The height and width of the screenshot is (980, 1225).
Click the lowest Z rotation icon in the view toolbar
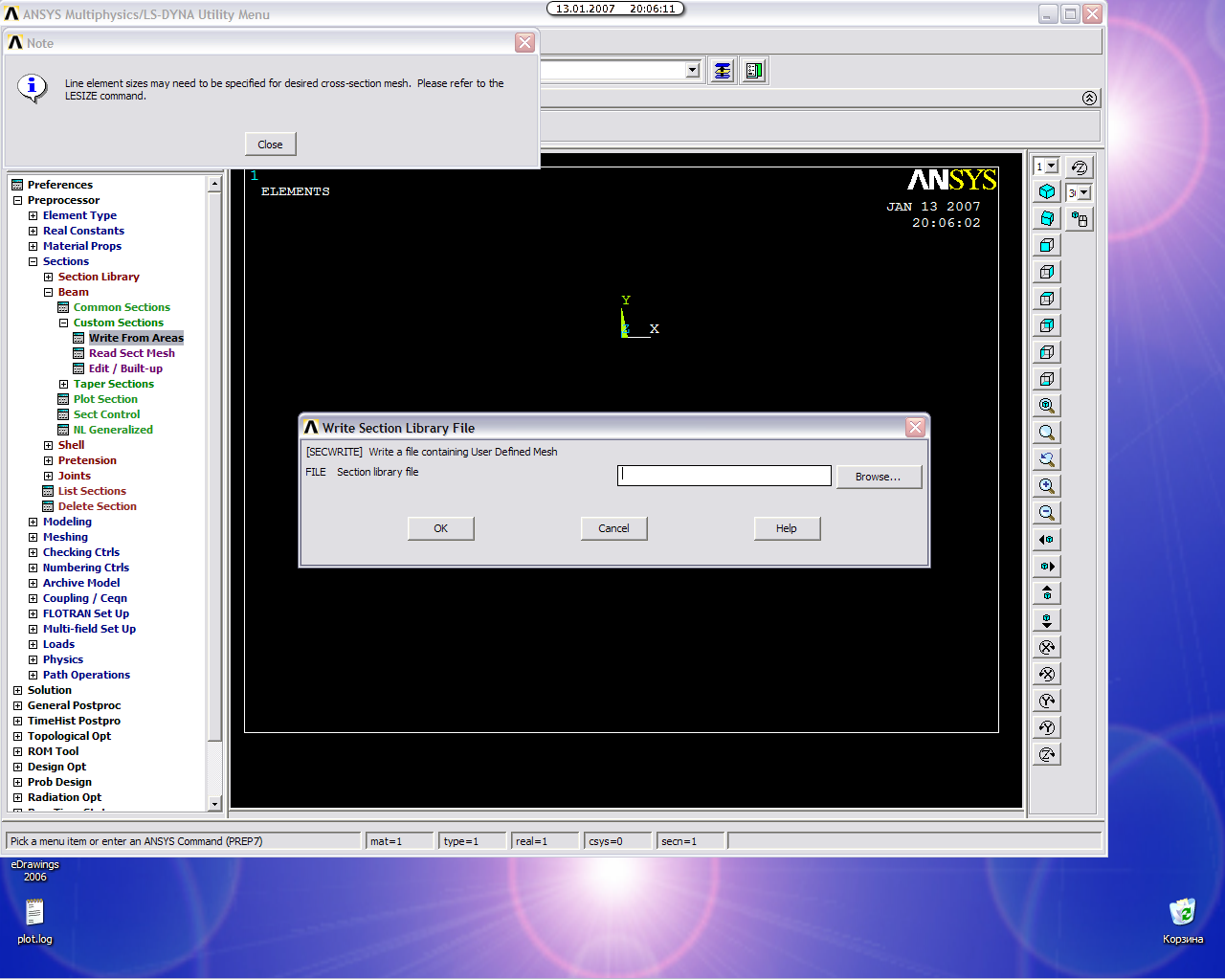(1047, 754)
